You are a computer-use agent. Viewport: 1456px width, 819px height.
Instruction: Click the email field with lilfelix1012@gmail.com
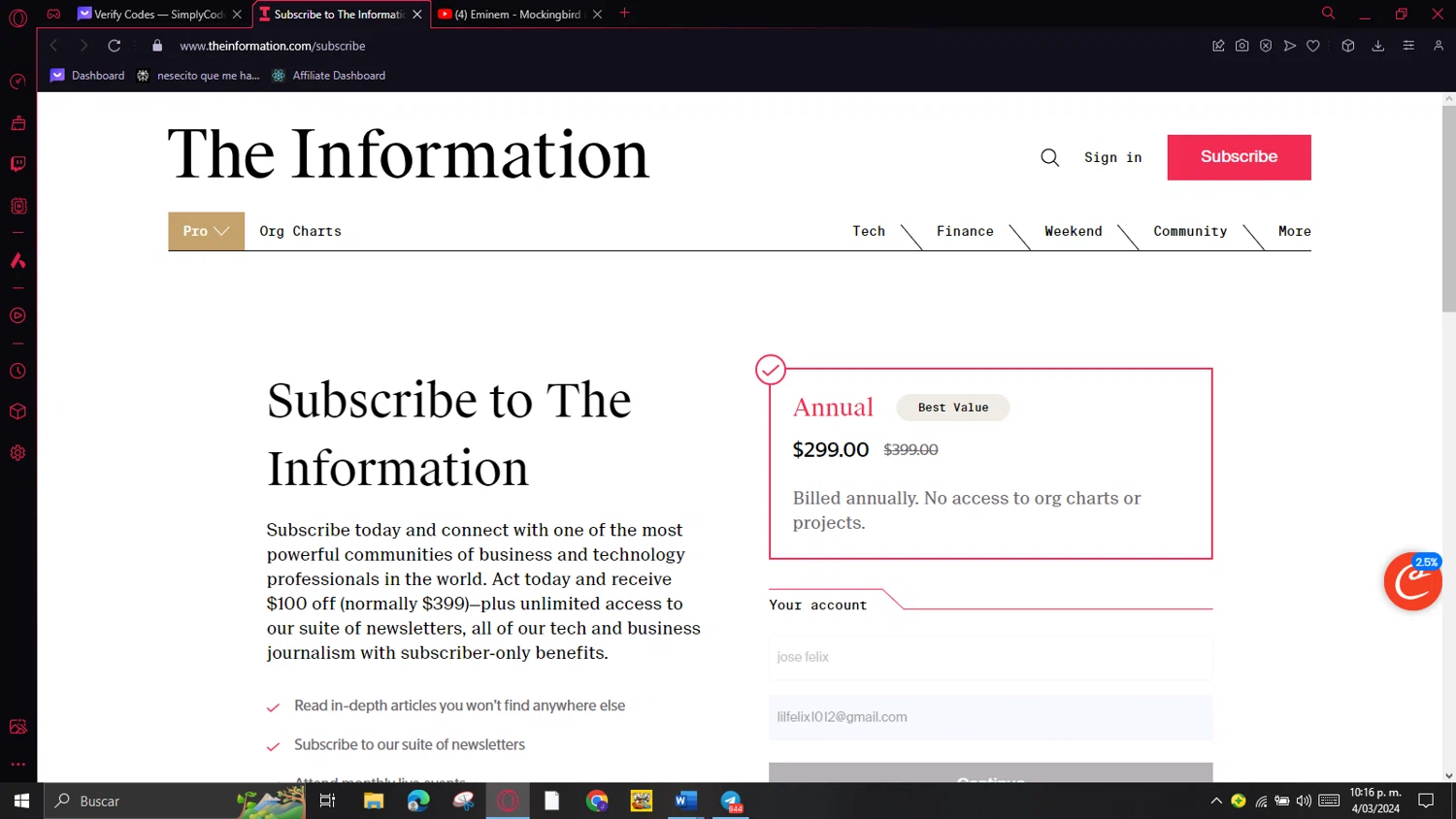tap(990, 717)
